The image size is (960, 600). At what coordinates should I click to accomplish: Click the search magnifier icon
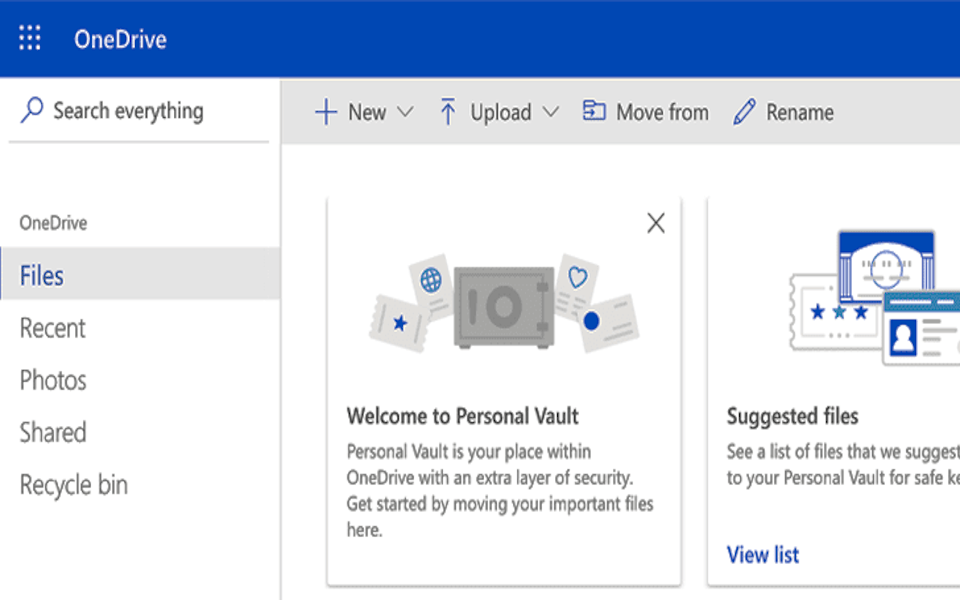[32, 110]
